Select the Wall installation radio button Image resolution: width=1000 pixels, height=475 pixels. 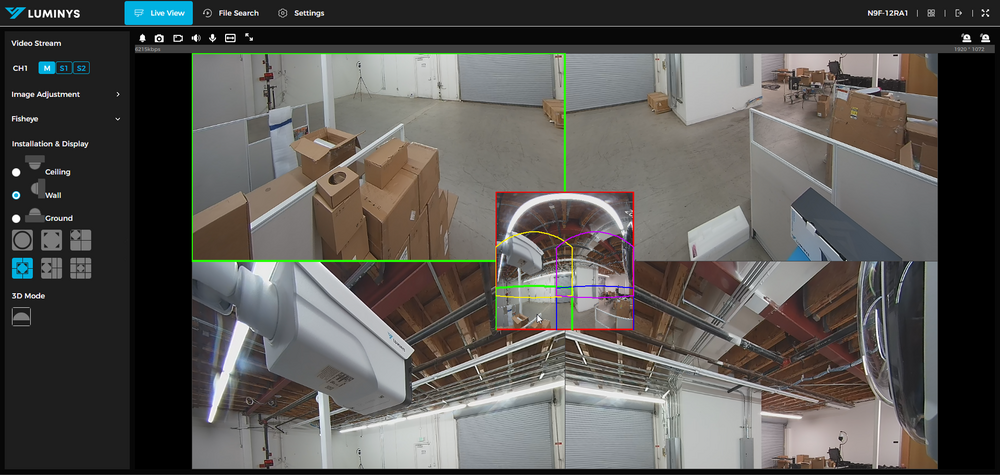(x=16, y=195)
